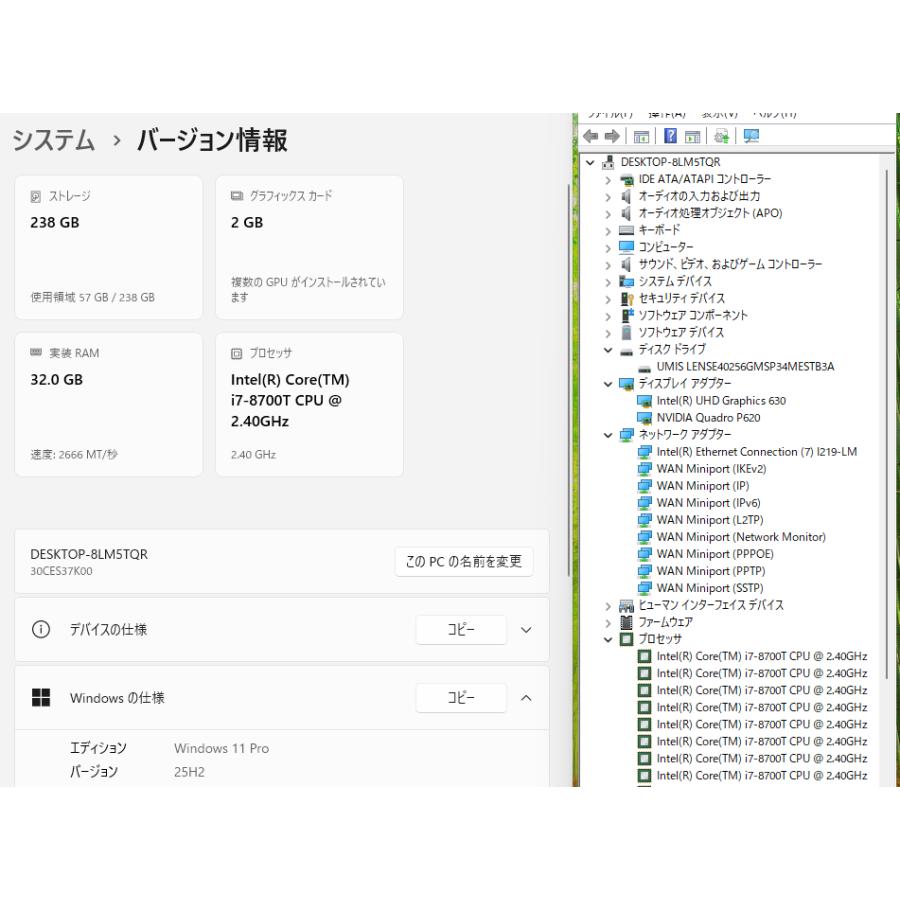Select WAN Miniport (SSTP) entry
The image size is (900, 900).
[710, 588]
